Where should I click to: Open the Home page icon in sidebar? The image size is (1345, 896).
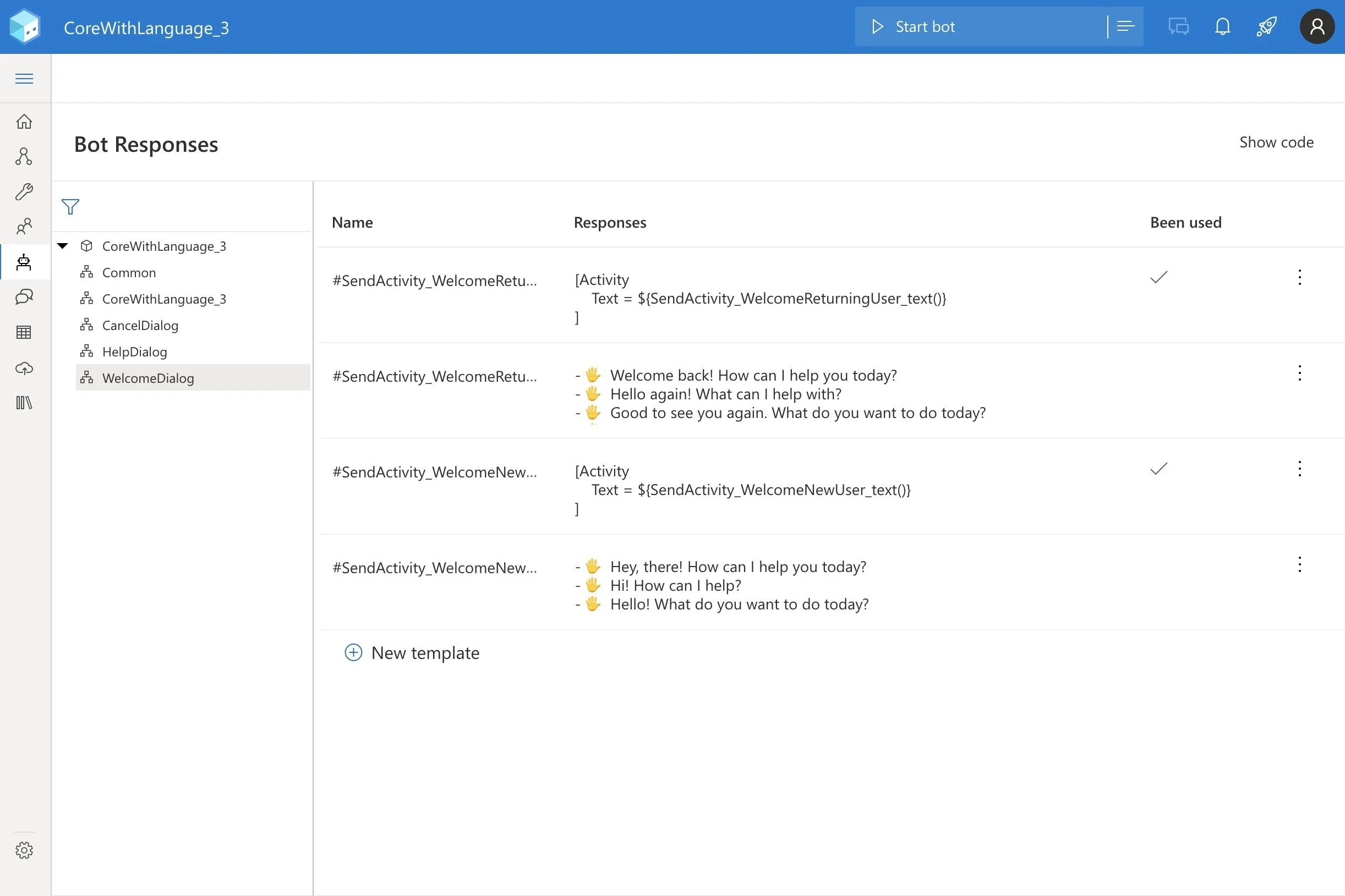(x=24, y=121)
